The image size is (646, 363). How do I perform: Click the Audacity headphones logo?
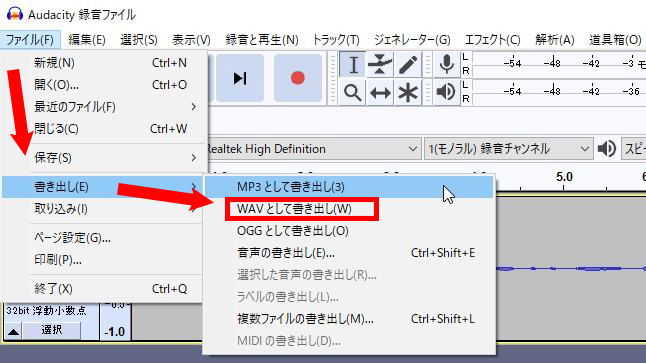tap(15, 14)
